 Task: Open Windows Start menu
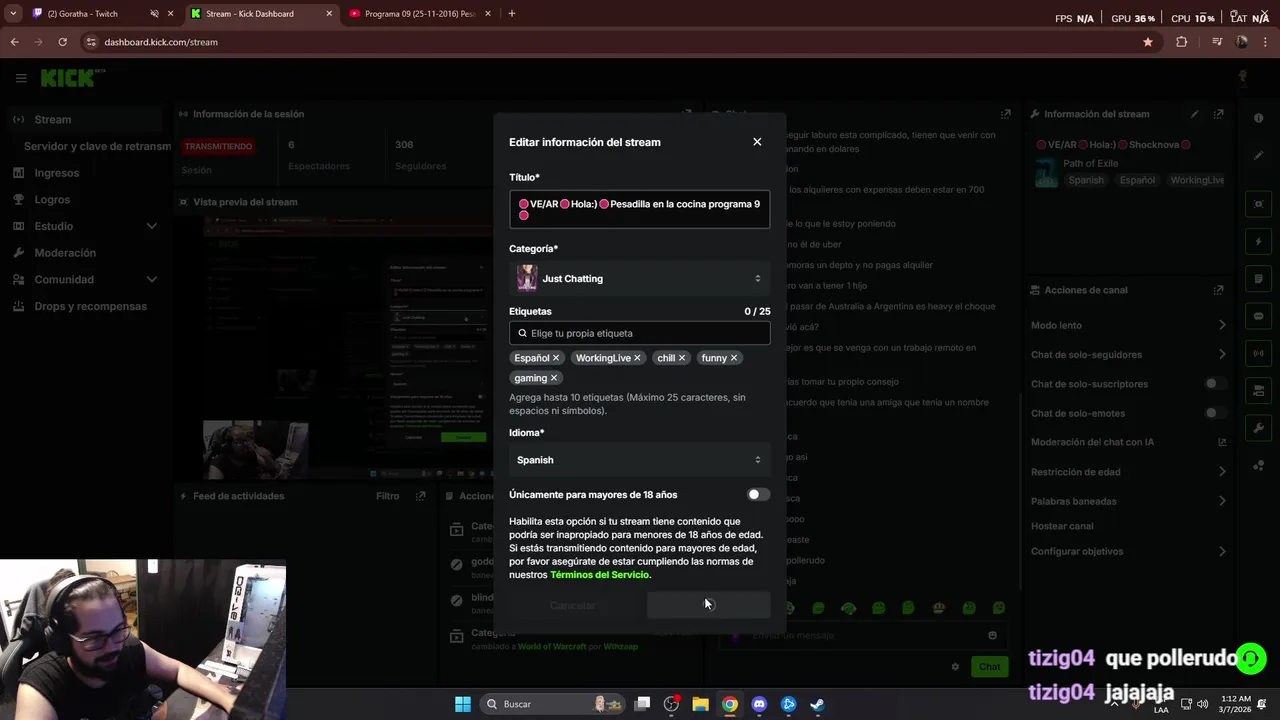[x=463, y=704]
